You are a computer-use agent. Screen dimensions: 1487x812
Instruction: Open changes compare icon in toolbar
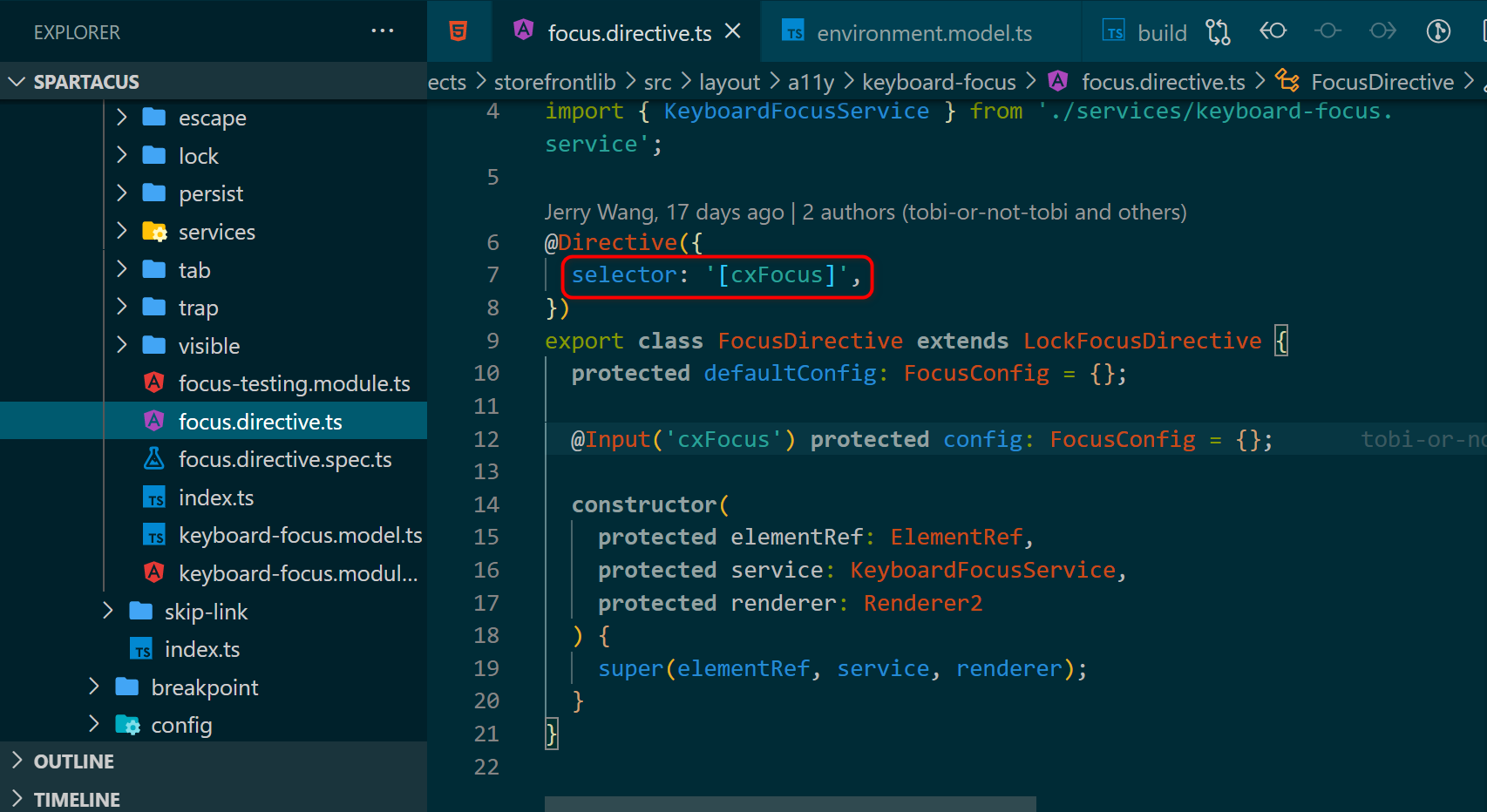pyautogui.click(x=1218, y=32)
